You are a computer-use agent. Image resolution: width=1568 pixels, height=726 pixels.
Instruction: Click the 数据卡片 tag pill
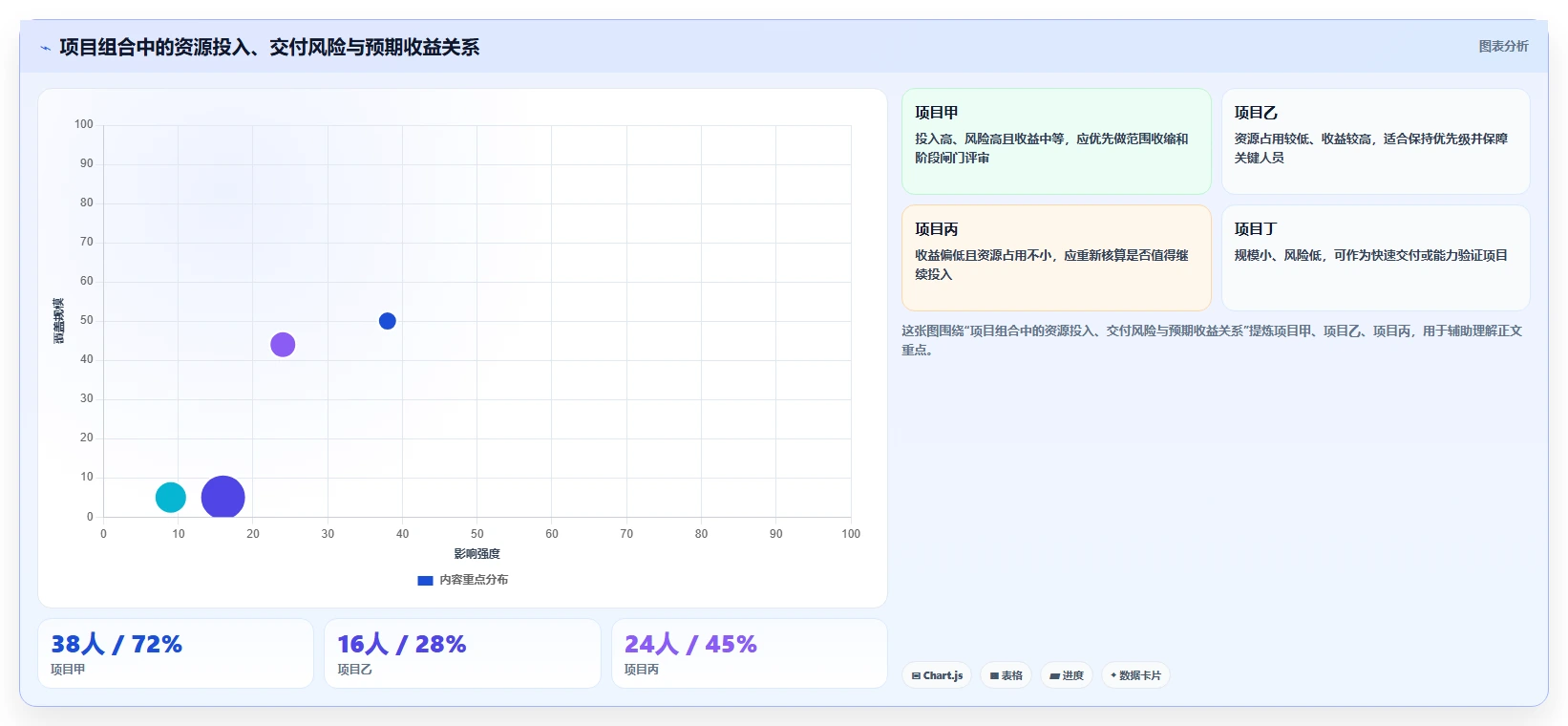(1135, 675)
